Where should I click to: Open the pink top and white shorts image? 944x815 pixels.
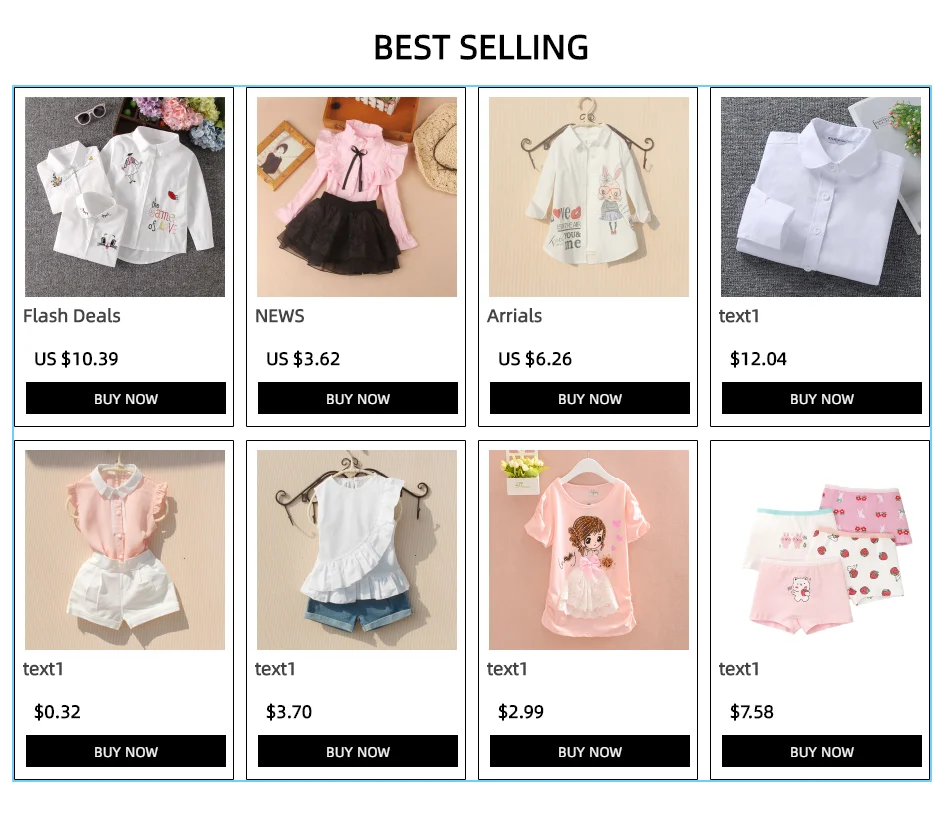click(x=125, y=550)
